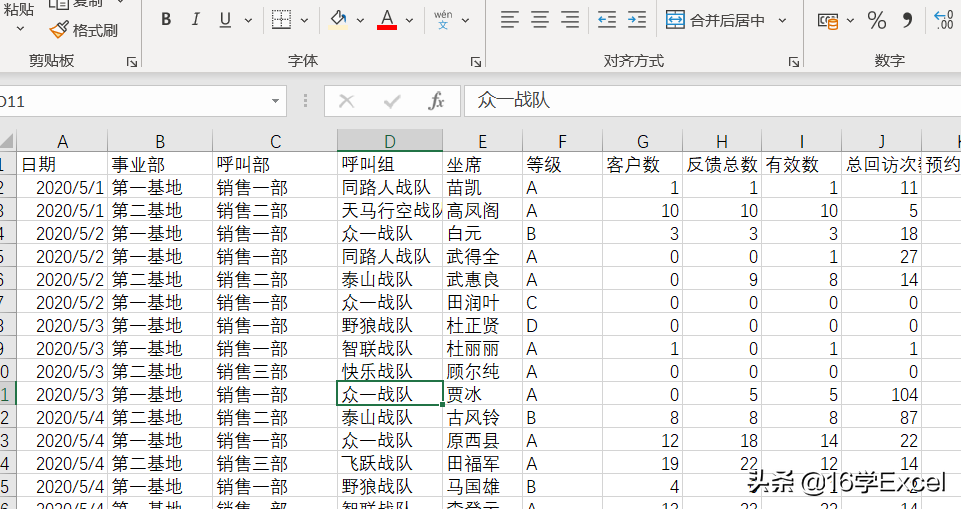Select cell 高凤阁
961x509 pixels.
point(482,211)
